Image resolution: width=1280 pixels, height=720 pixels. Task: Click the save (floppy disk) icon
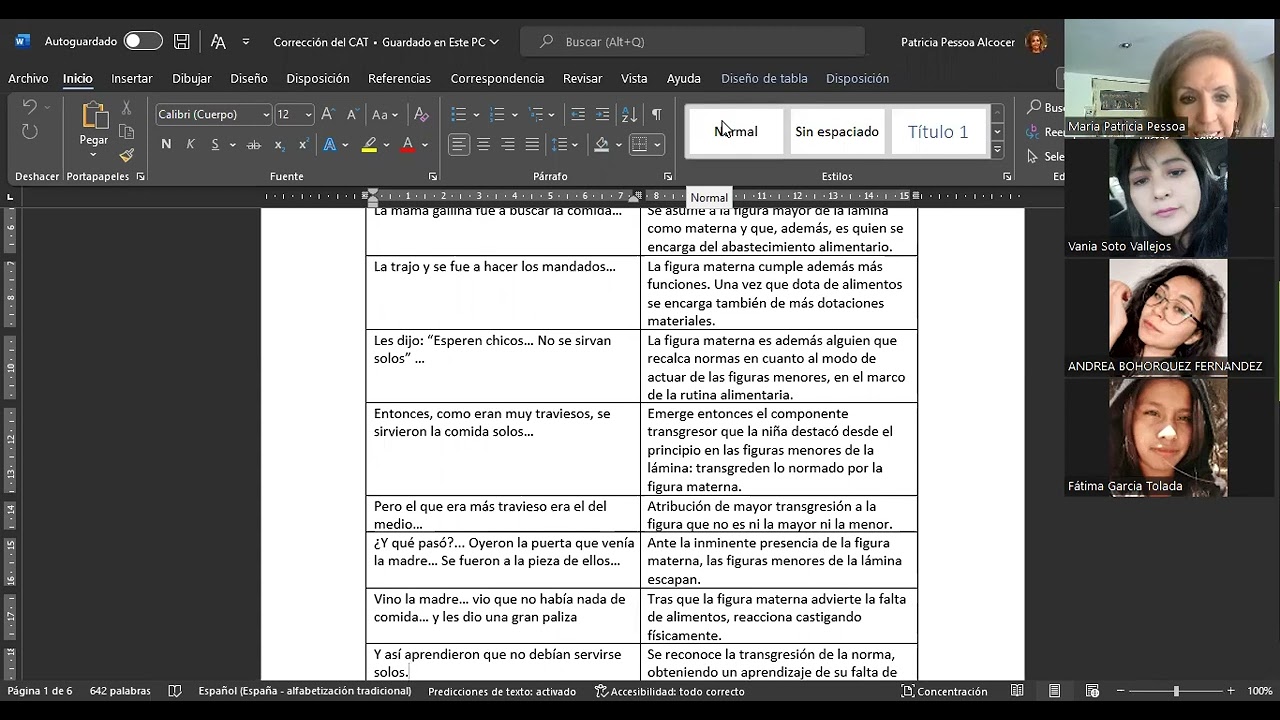[x=182, y=42]
